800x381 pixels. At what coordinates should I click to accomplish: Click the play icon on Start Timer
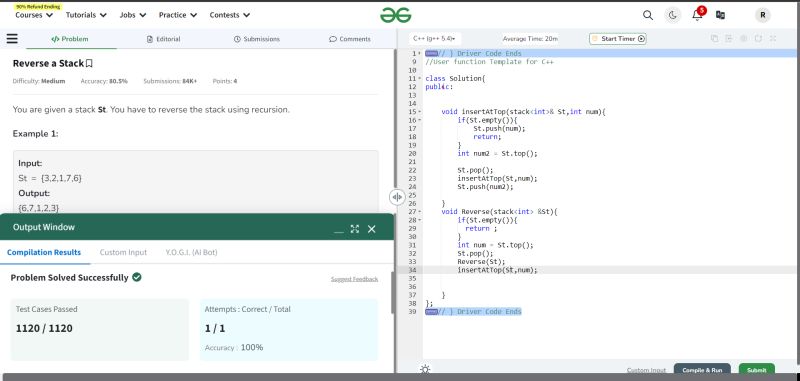tap(641, 39)
